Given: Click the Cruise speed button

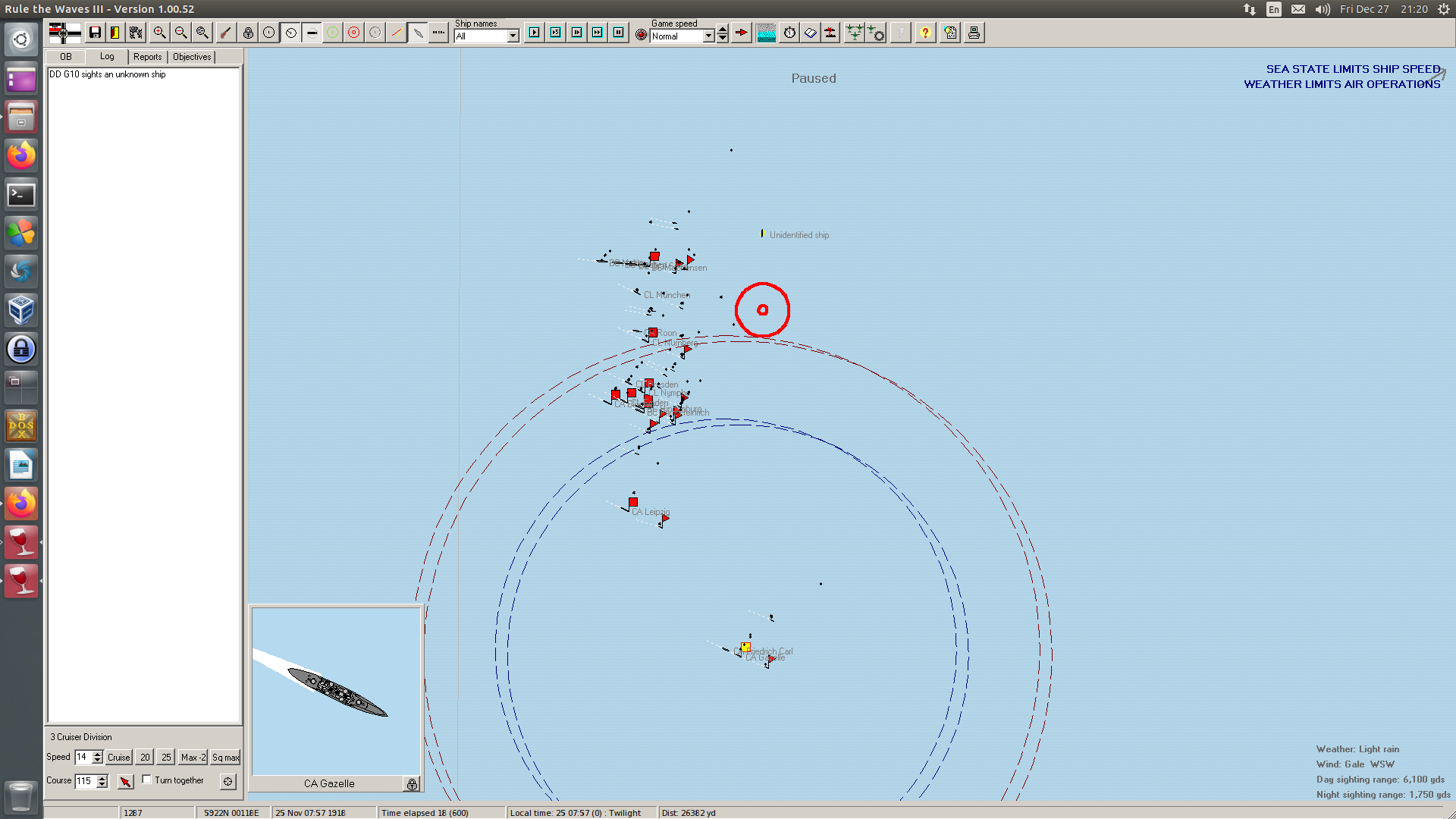Looking at the screenshot, I should (x=118, y=757).
